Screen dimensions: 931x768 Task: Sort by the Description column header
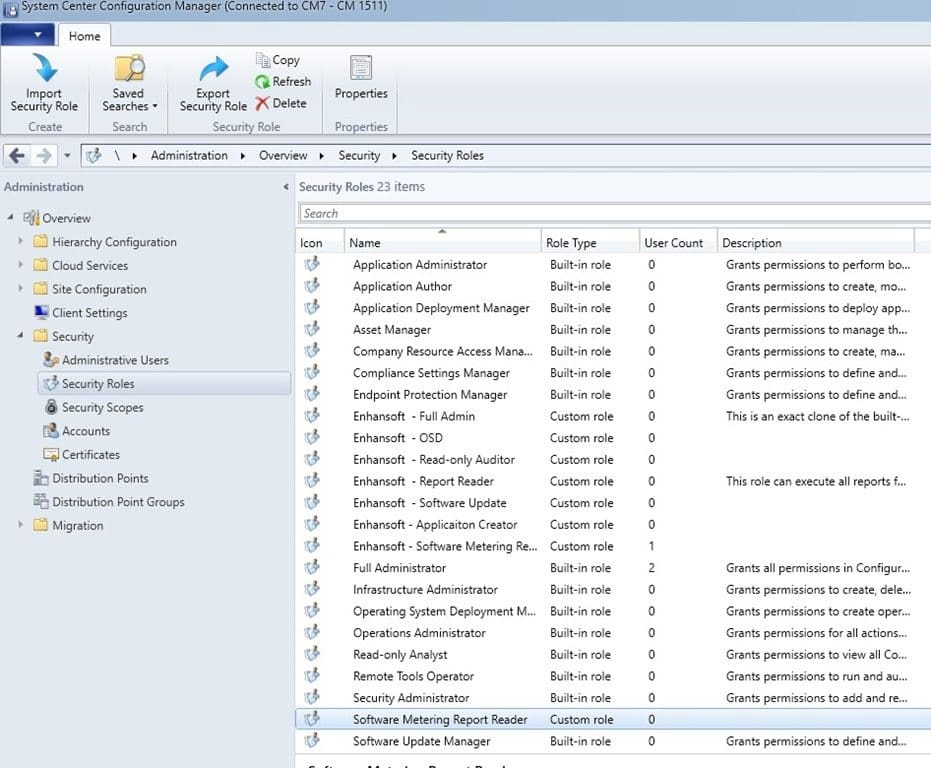(x=816, y=242)
